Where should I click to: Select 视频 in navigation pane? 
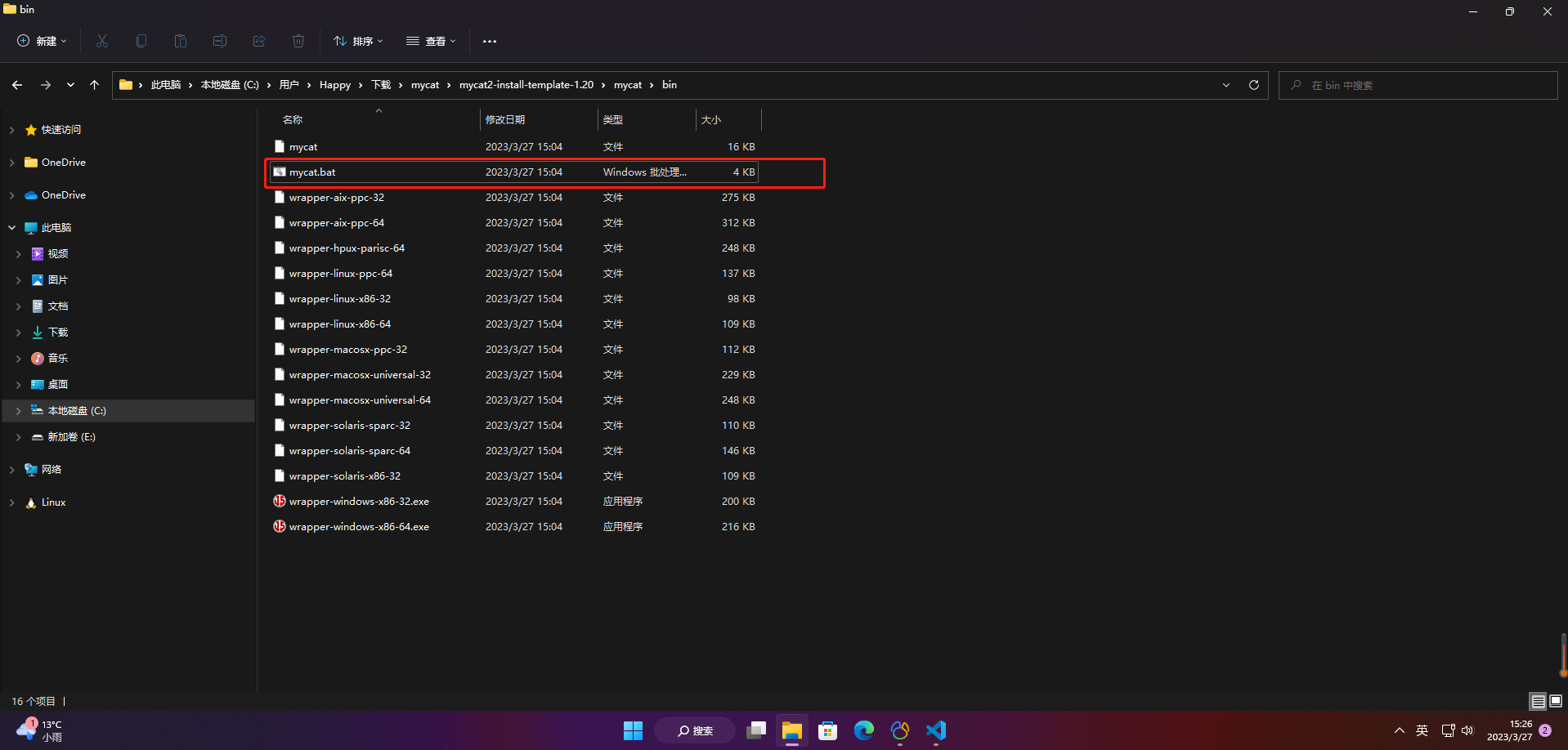(x=58, y=254)
